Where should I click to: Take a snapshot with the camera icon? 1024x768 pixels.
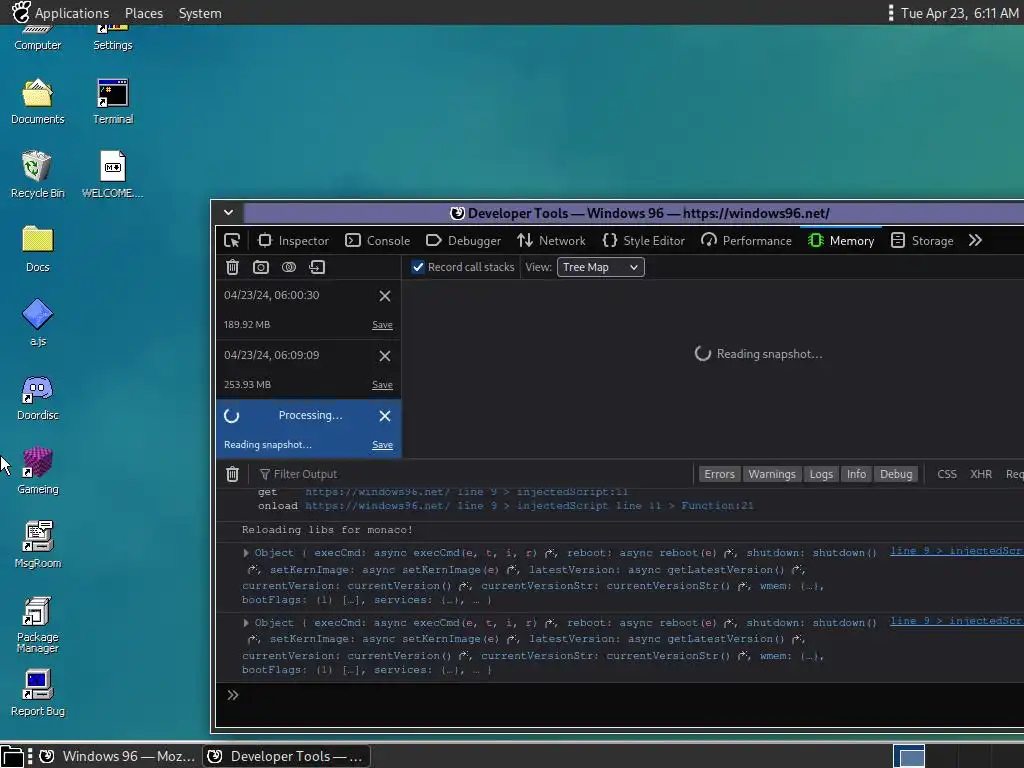pyautogui.click(x=261, y=267)
